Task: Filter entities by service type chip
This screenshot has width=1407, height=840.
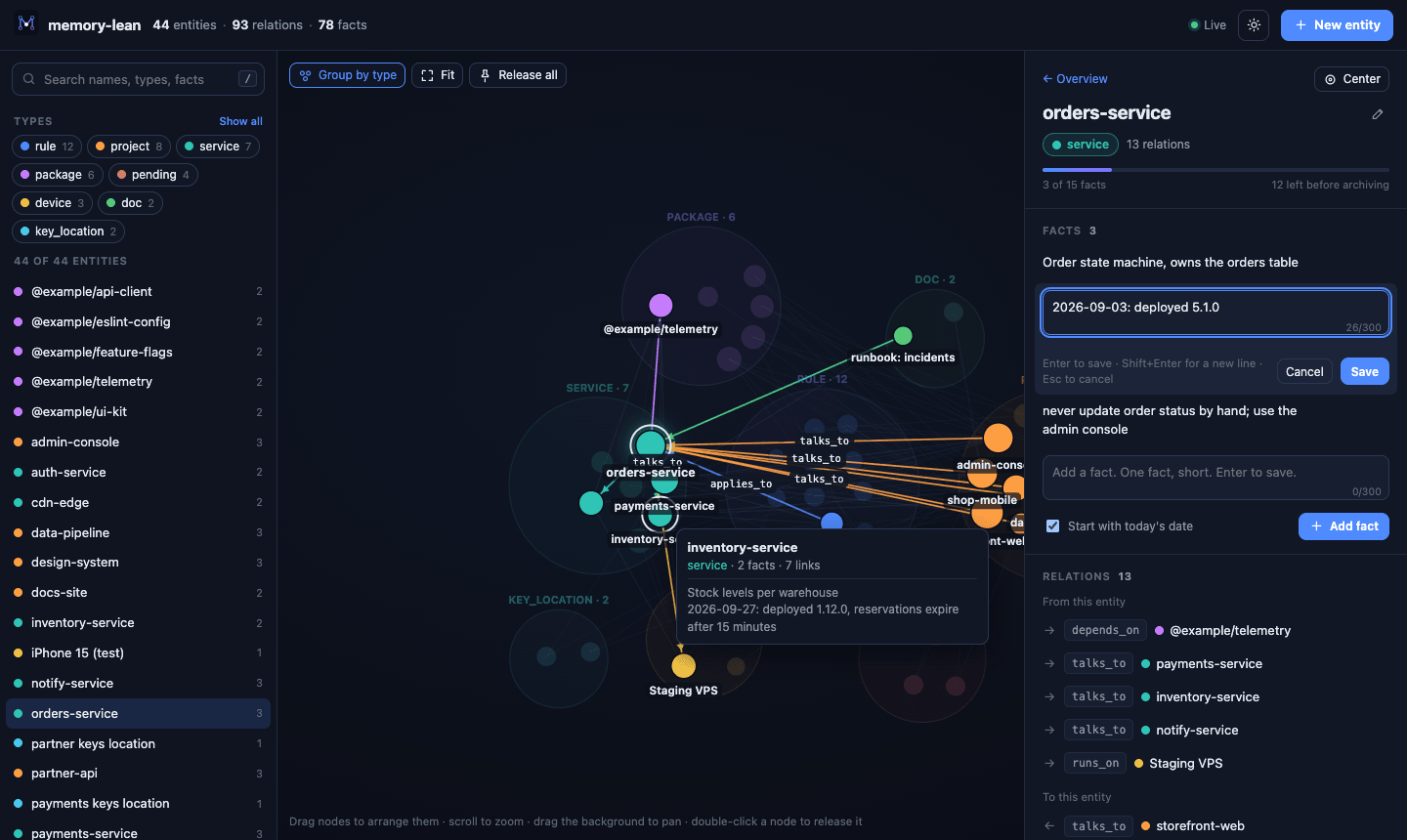Action: pyautogui.click(x=218, y=147)
